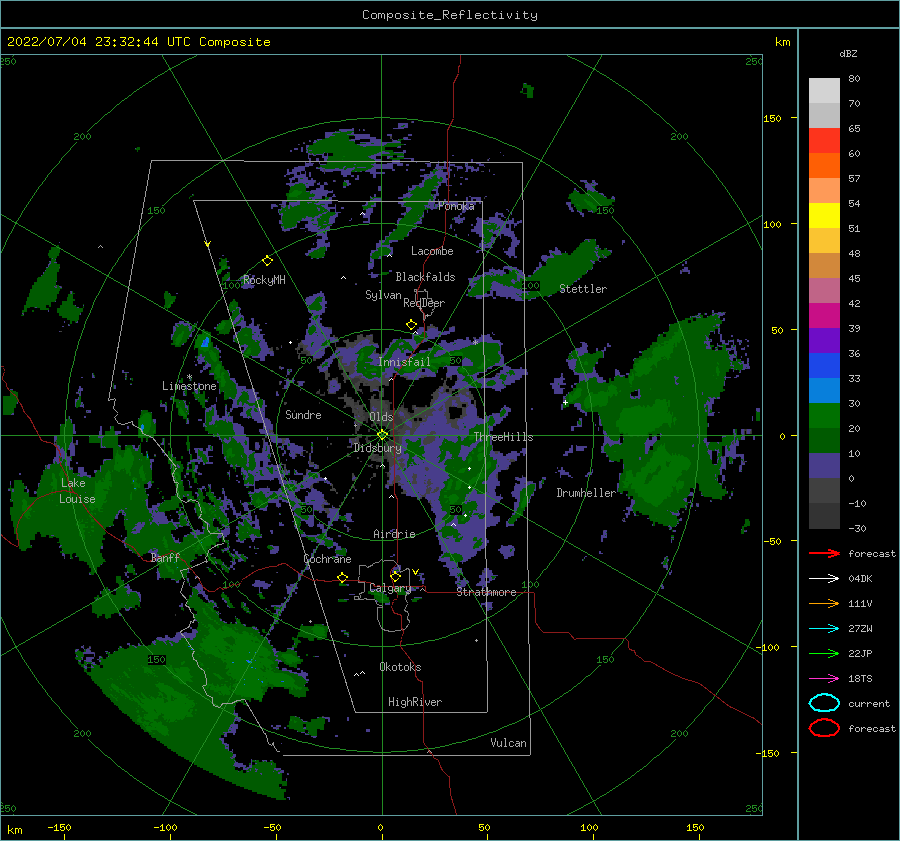Click the Stettler label
The height and width of the screenshot is (841, 900).
(583, 289)
